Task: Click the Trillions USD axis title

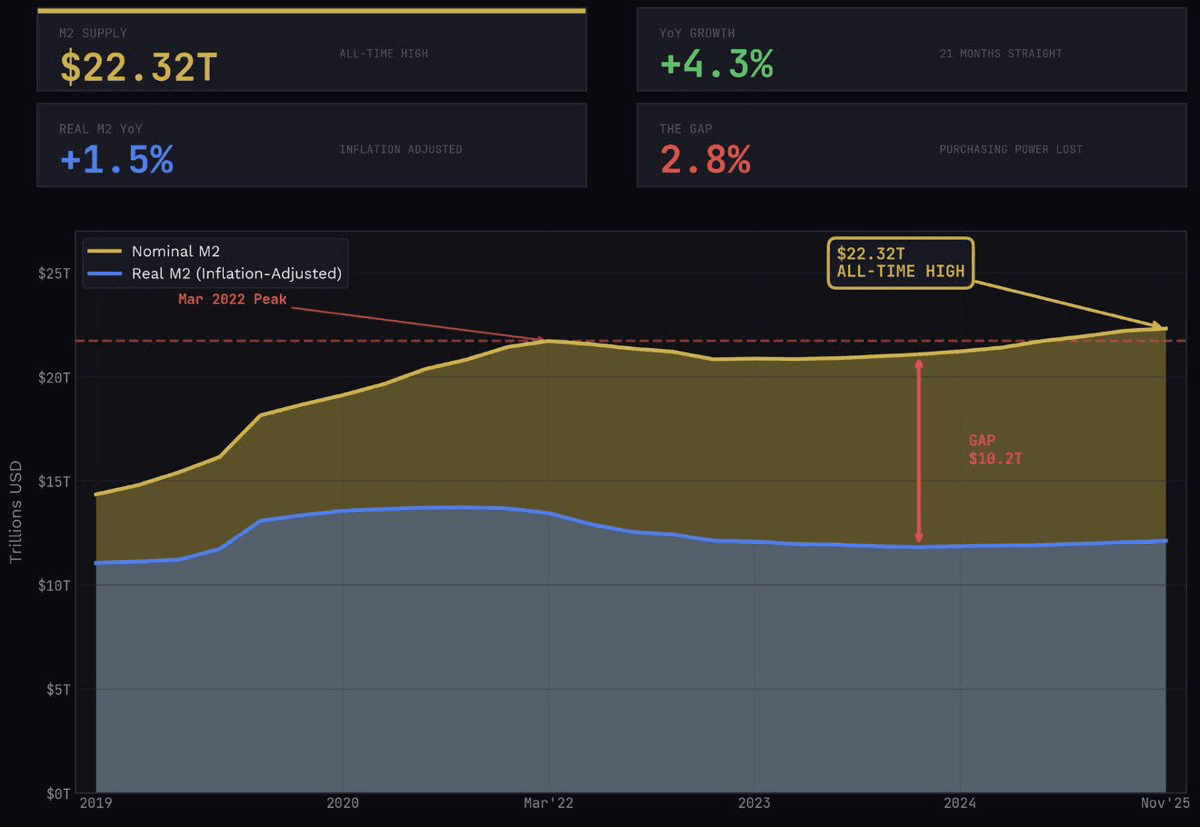Action: (x=15, y=512)
